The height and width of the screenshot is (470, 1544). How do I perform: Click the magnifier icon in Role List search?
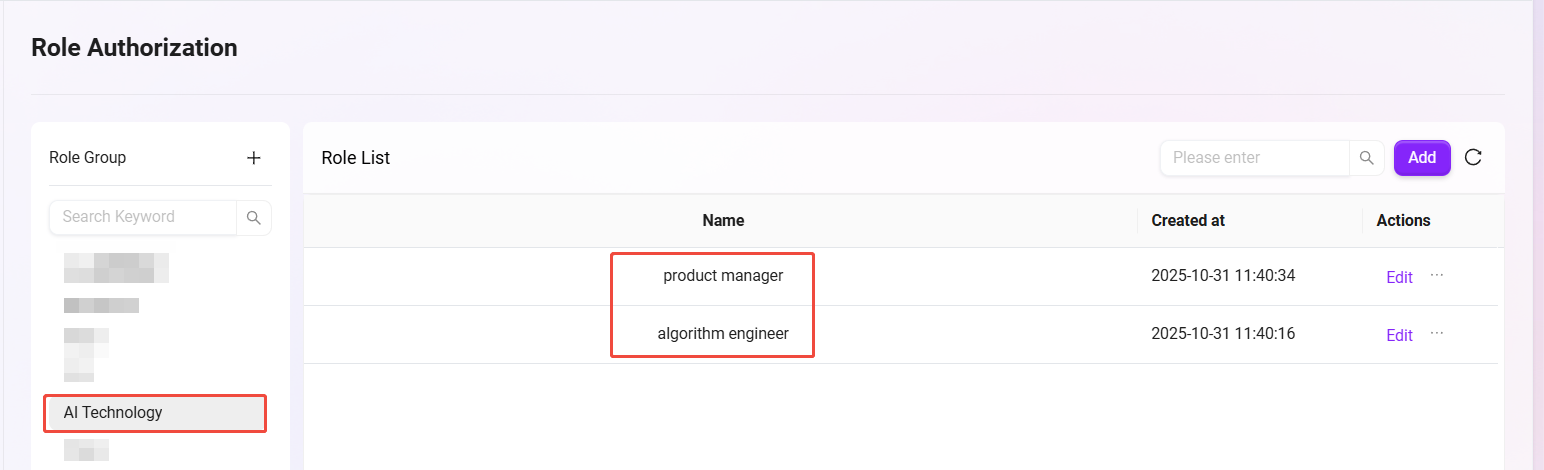[x=1366, y=158]
